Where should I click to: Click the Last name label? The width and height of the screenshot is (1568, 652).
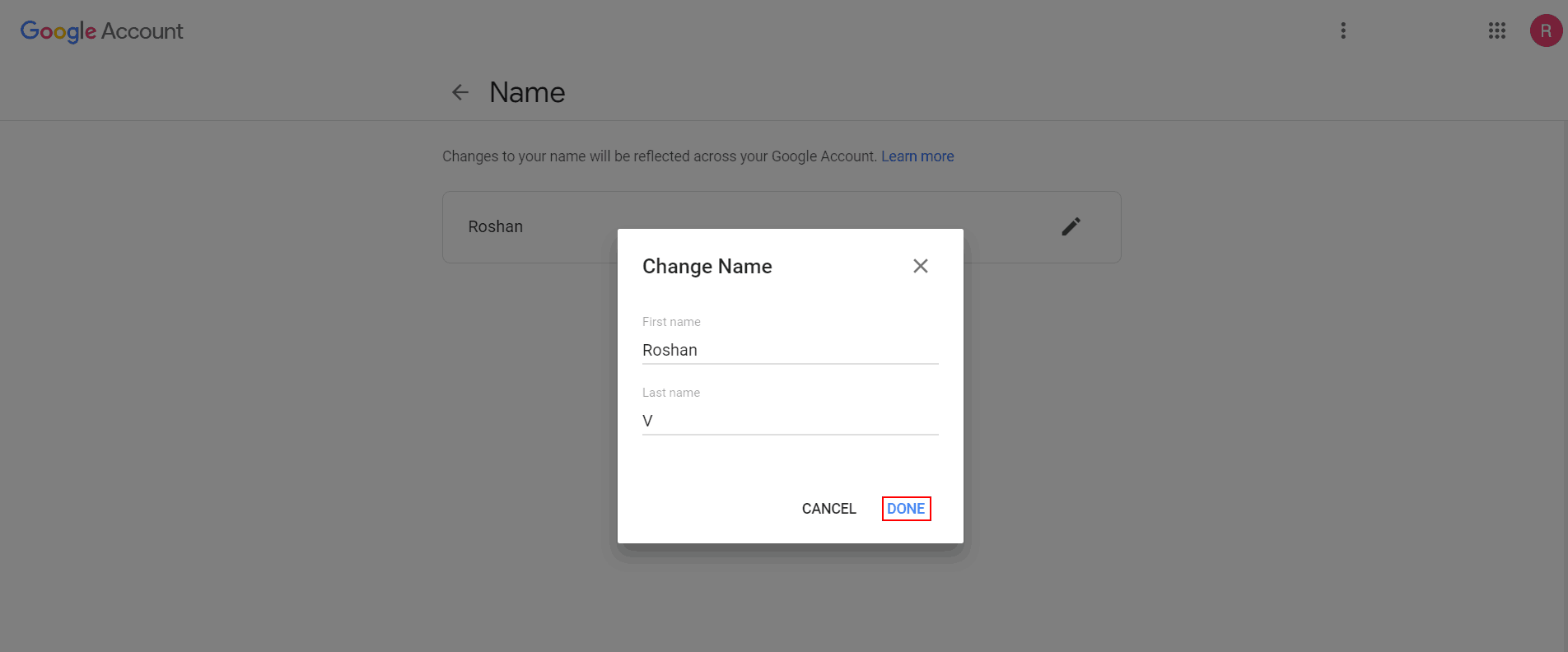click(671, 393)
